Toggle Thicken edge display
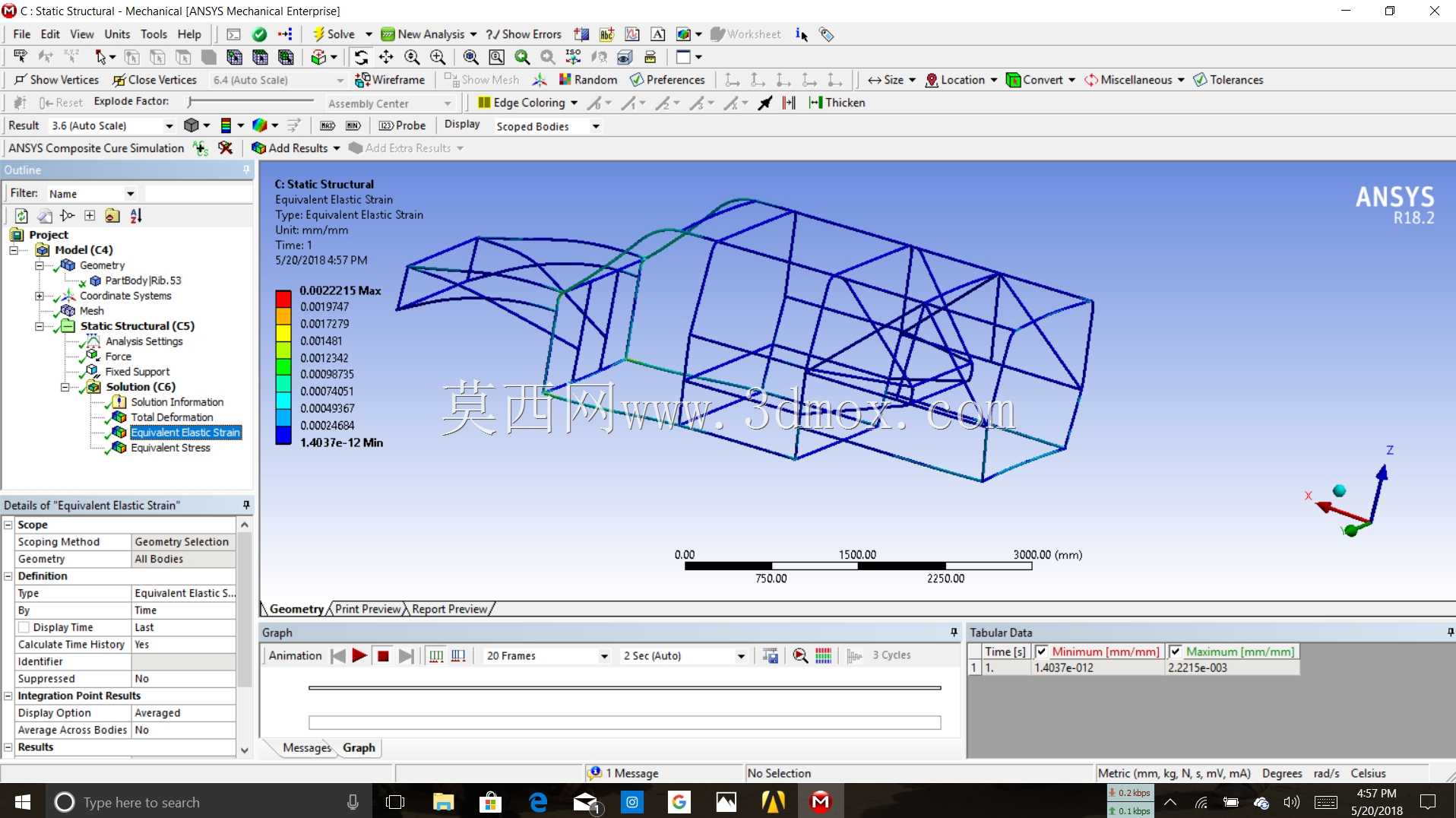This screenshot has height=818, width=1456. tap(837, 103)
